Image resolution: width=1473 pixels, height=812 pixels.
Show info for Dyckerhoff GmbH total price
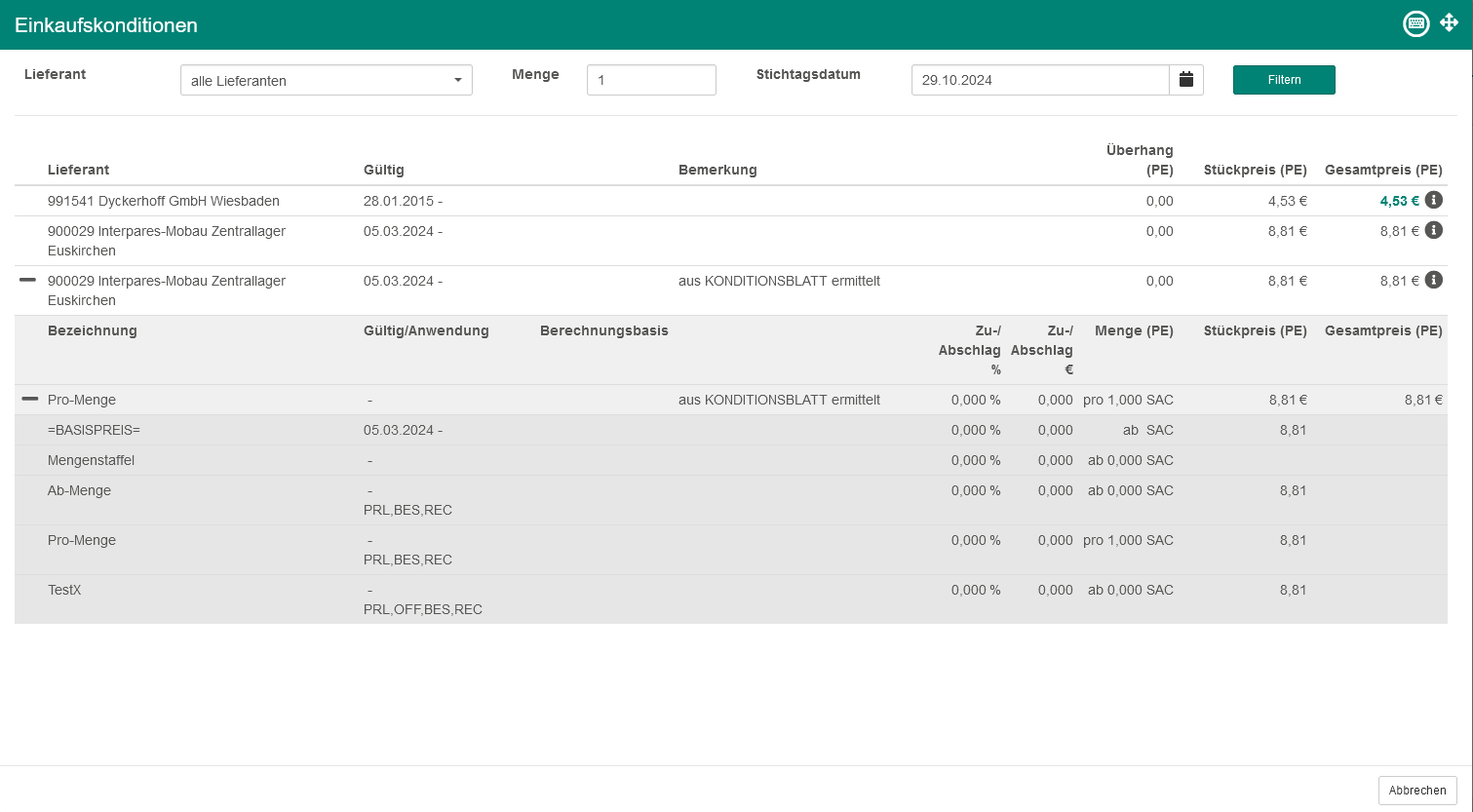[1433, 200]
